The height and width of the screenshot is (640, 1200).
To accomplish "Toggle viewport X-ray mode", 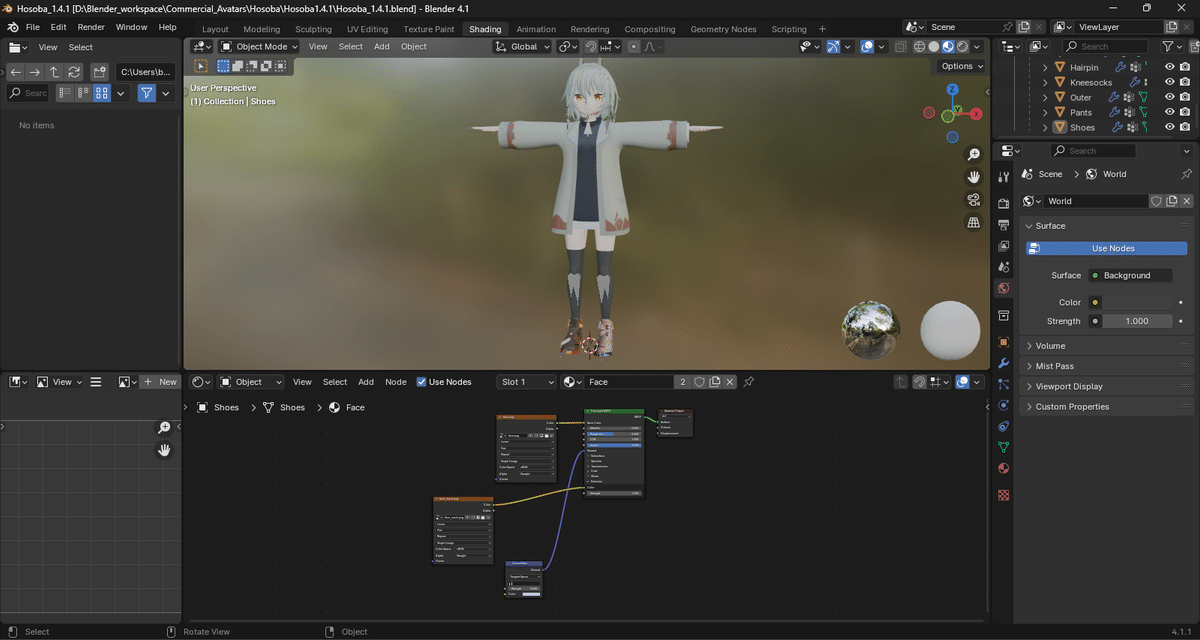I will 901,46.
